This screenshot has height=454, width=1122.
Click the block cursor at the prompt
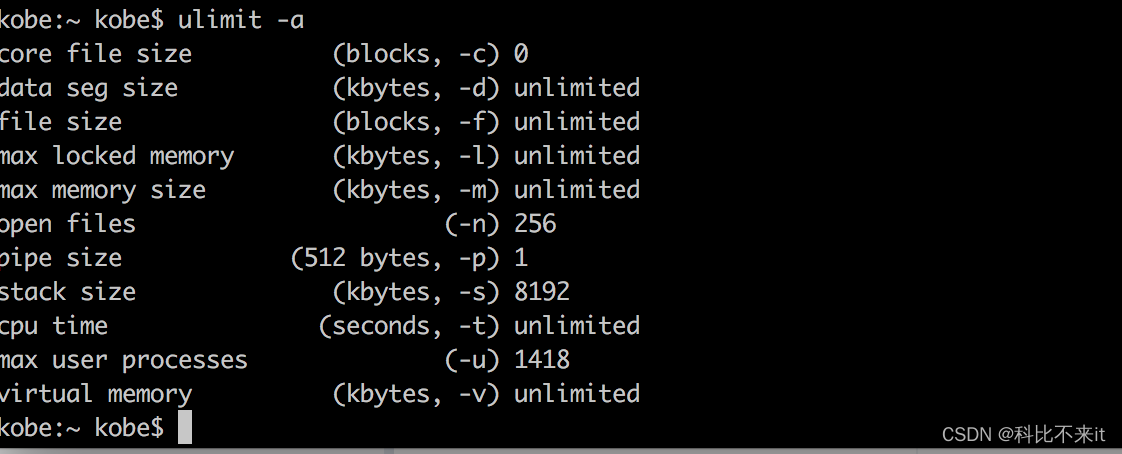184,428
